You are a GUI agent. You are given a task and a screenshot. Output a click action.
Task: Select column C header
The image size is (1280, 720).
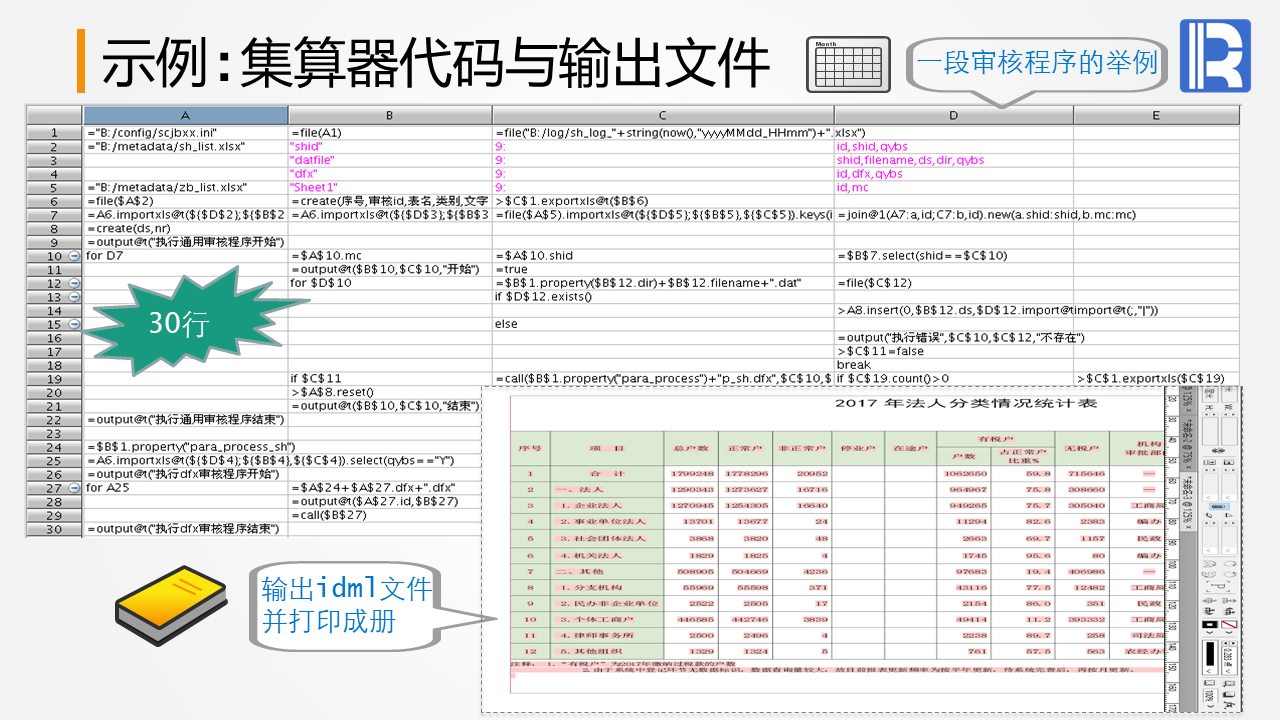tap(663, 115)
